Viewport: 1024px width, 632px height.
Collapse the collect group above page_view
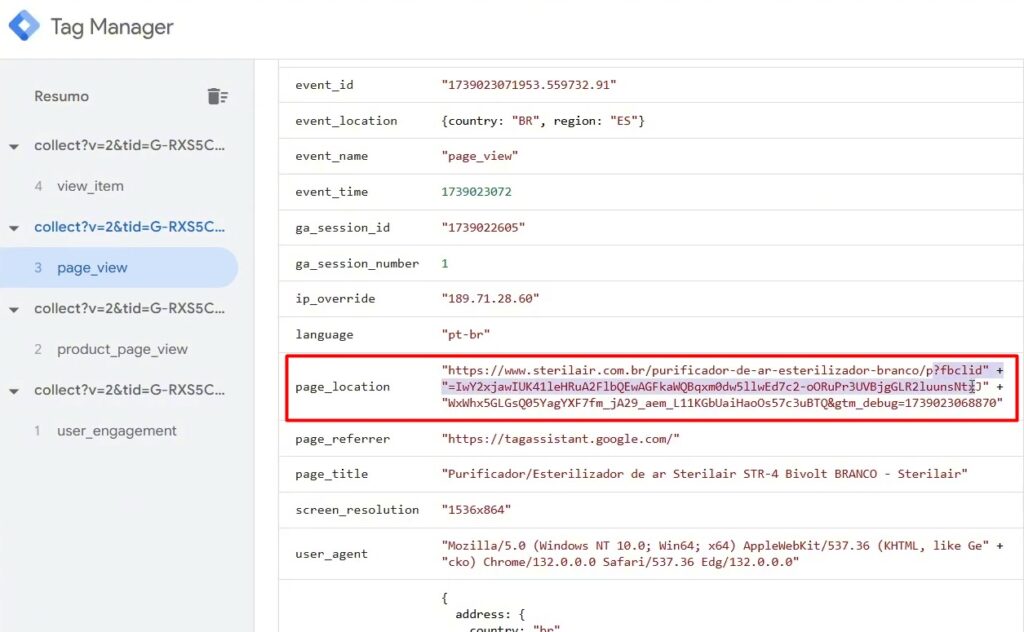pyautogui.click(x=14, y=228)
